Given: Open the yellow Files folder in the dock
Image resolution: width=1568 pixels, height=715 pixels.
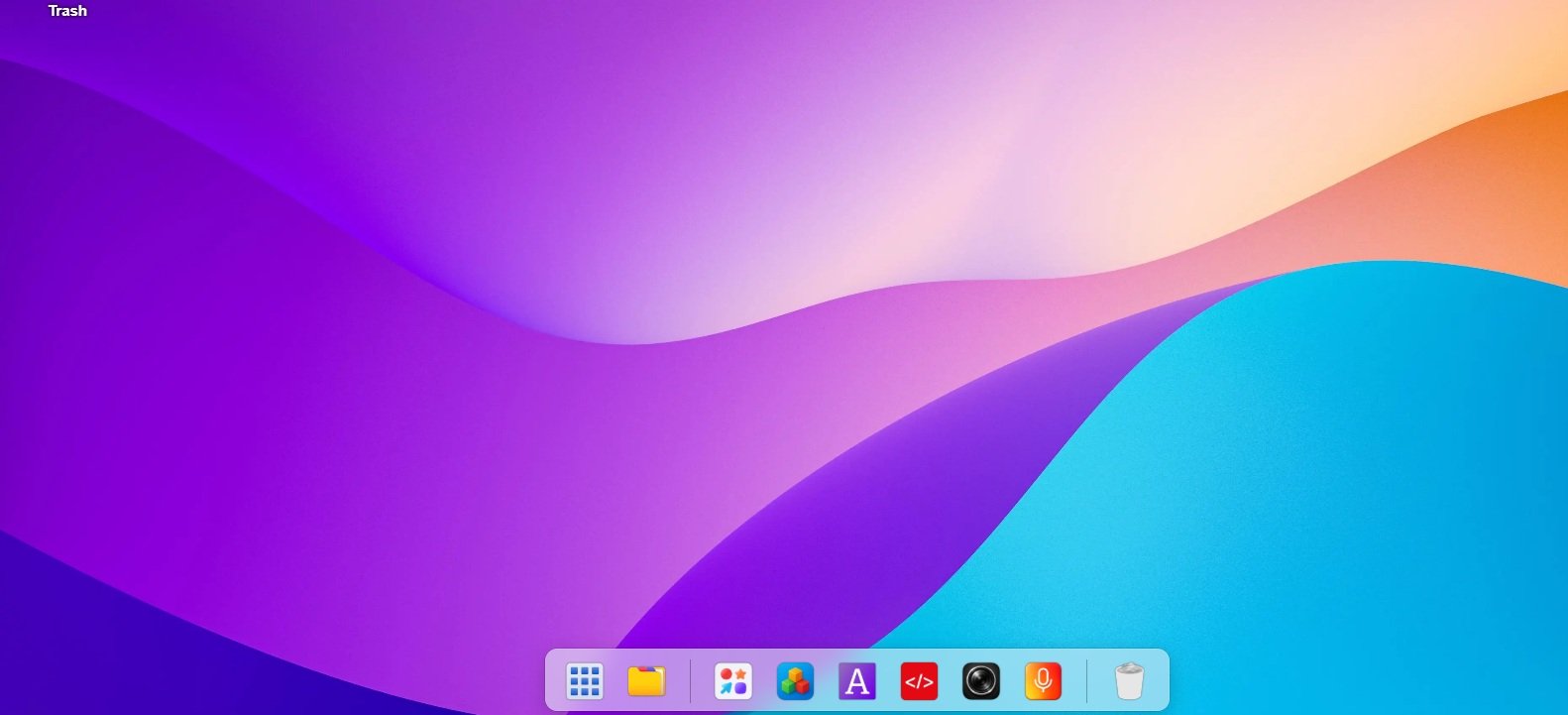Looking at the screenshot, I should 646,681.
